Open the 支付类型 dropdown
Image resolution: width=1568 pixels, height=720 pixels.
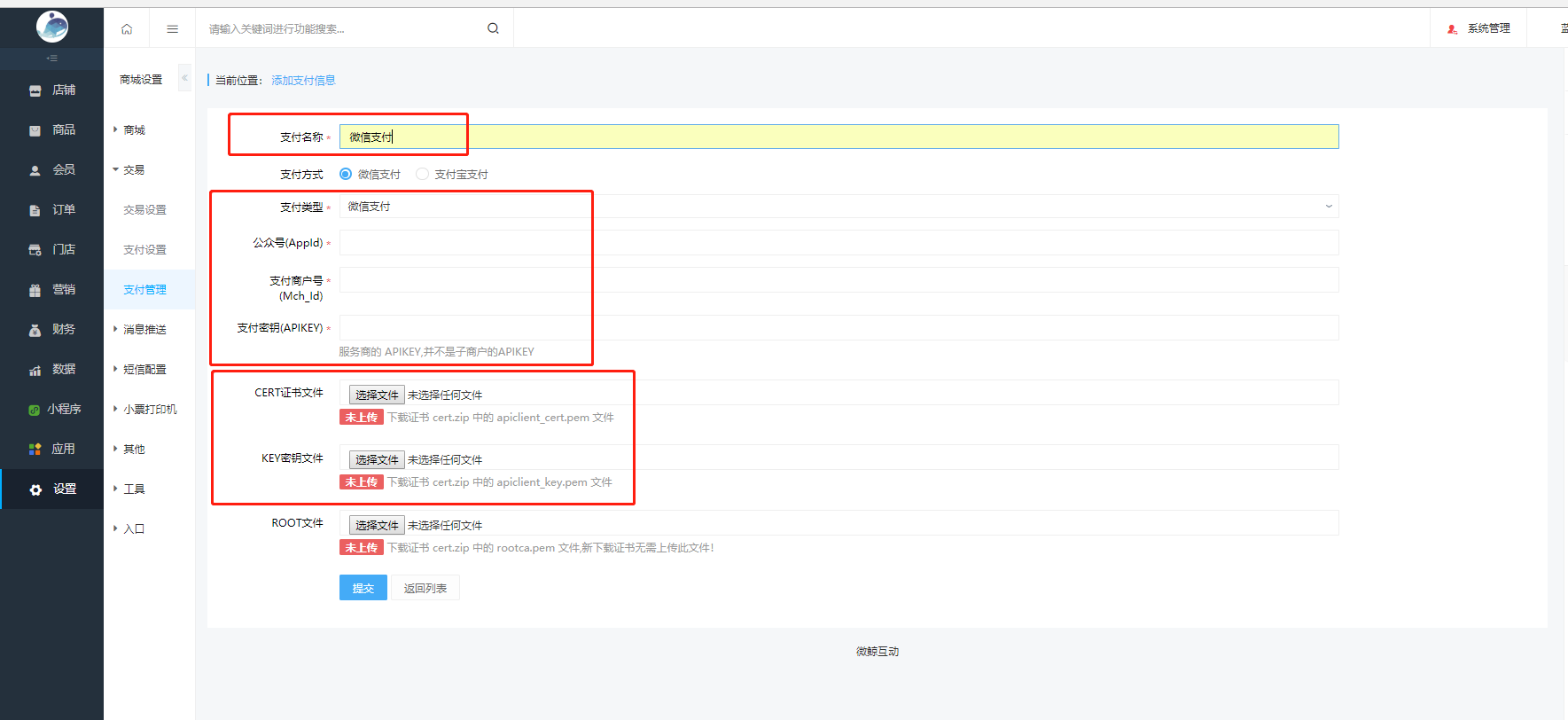[x=838, y=207]
